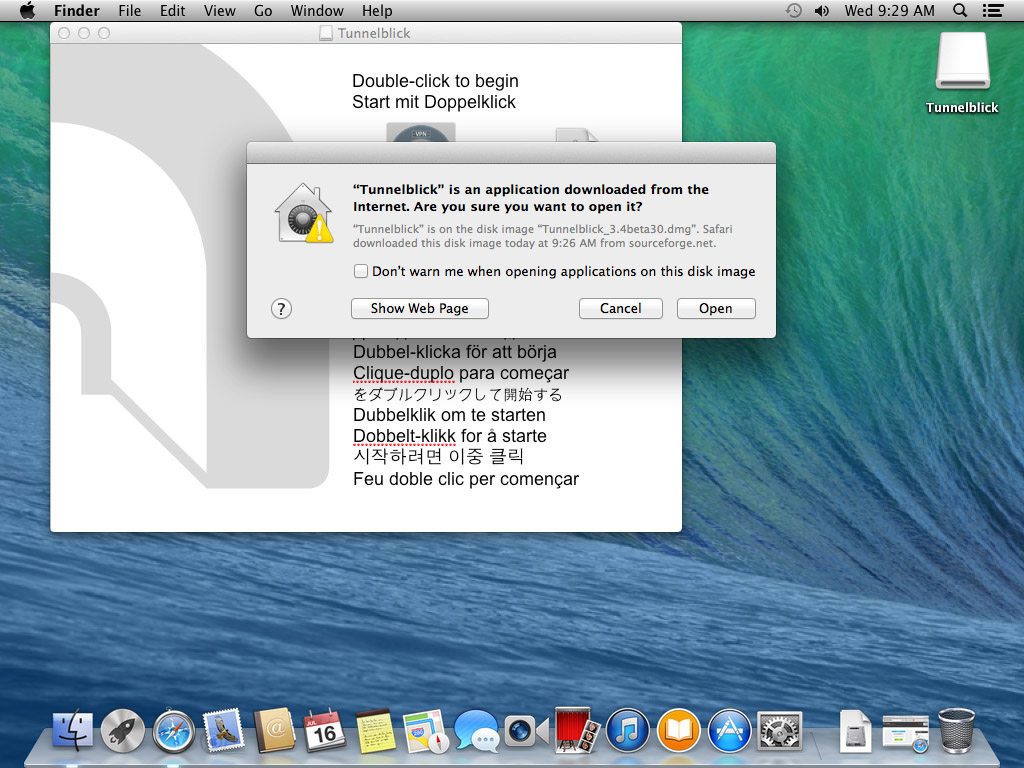This screenshot has height=768, width=1024.
Task: Open Safari compass icon in Dock
Action: tap(174, 730)
